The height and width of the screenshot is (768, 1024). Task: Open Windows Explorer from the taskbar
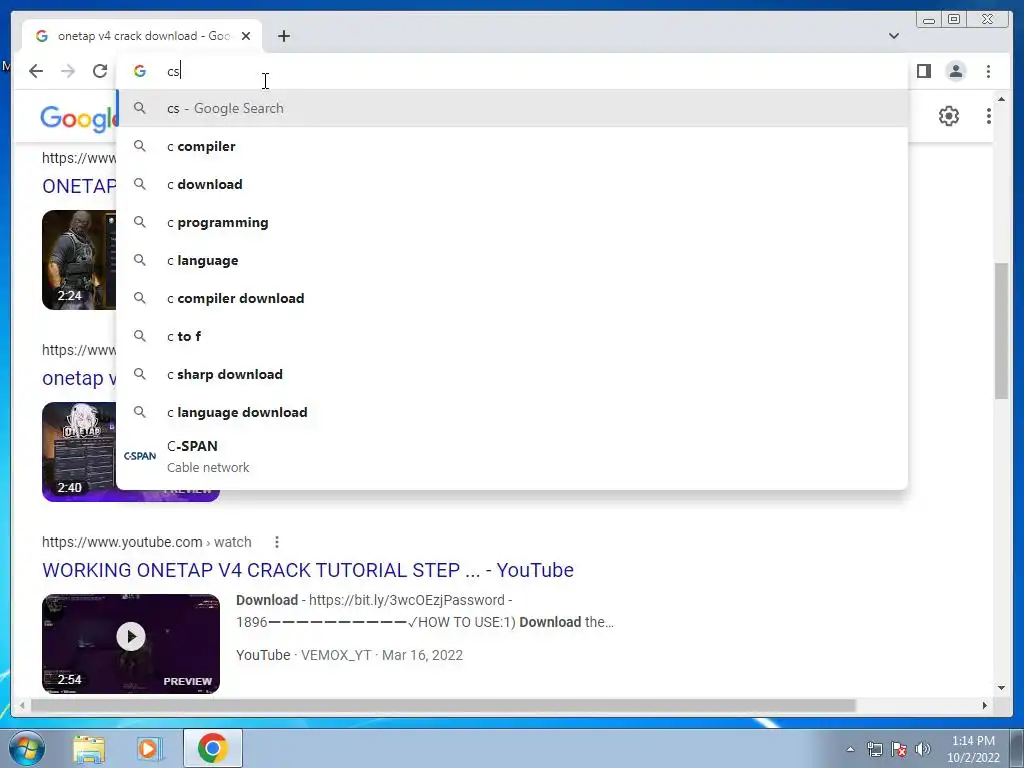89,749
